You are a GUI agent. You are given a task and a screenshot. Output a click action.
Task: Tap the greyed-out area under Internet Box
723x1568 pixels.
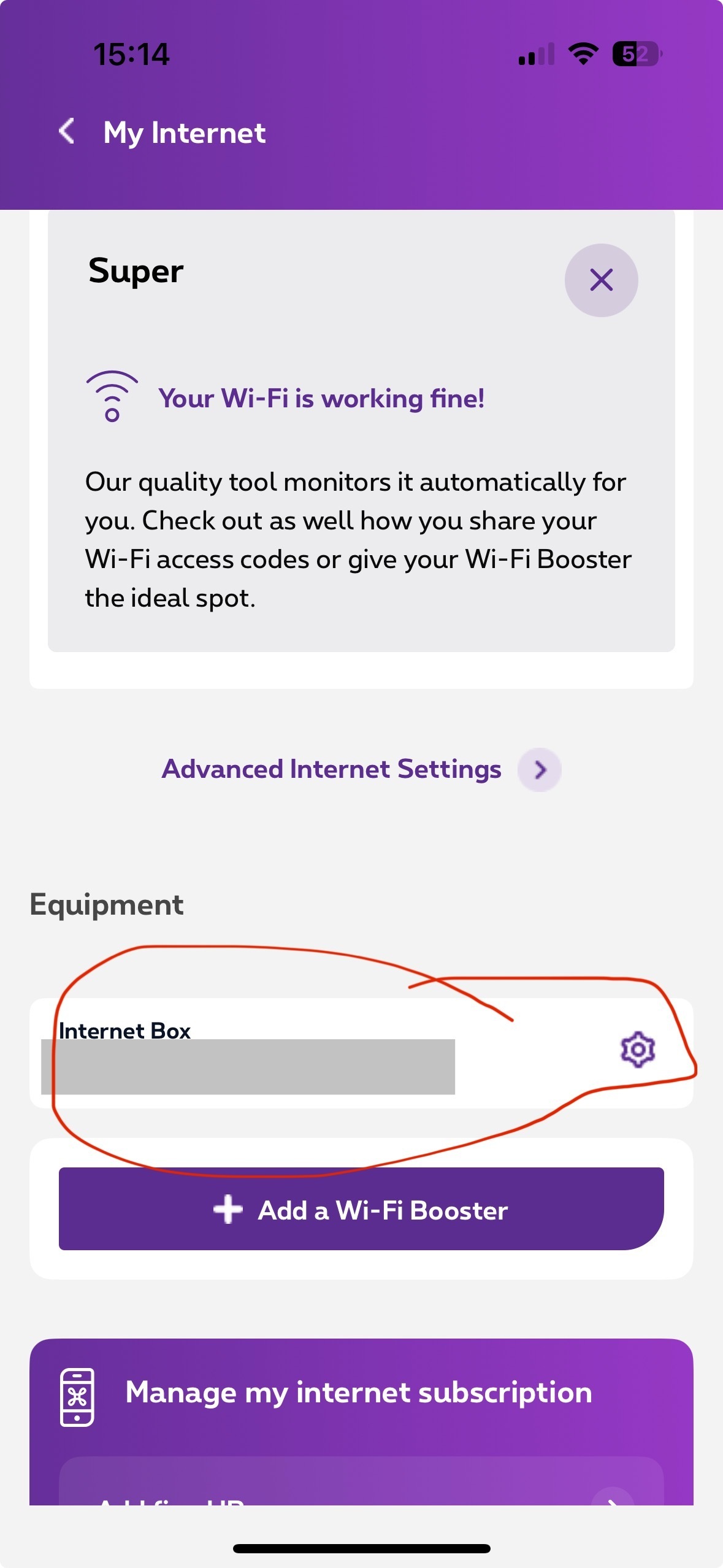(248, 1067)
